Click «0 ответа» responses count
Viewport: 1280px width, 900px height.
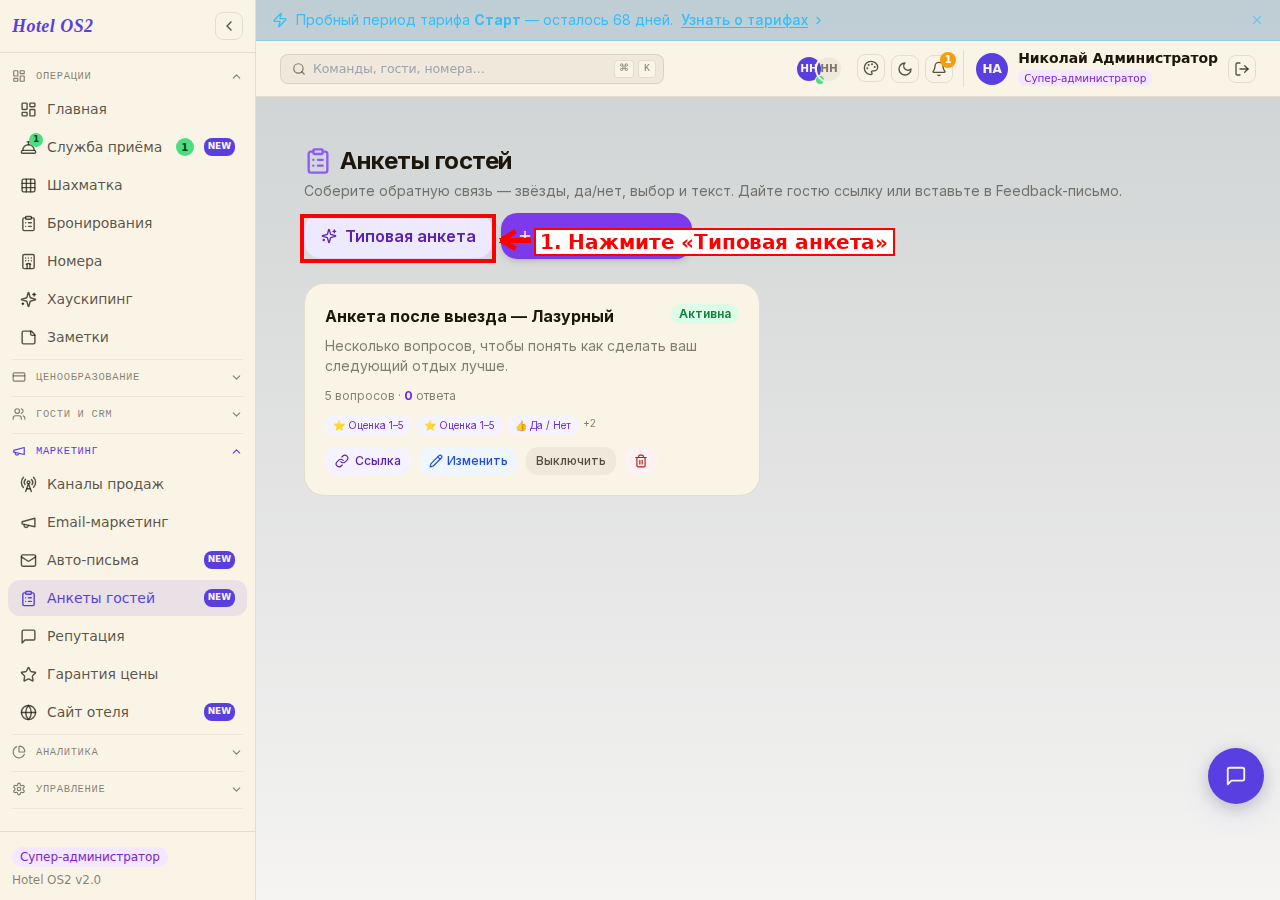point(430,396)
